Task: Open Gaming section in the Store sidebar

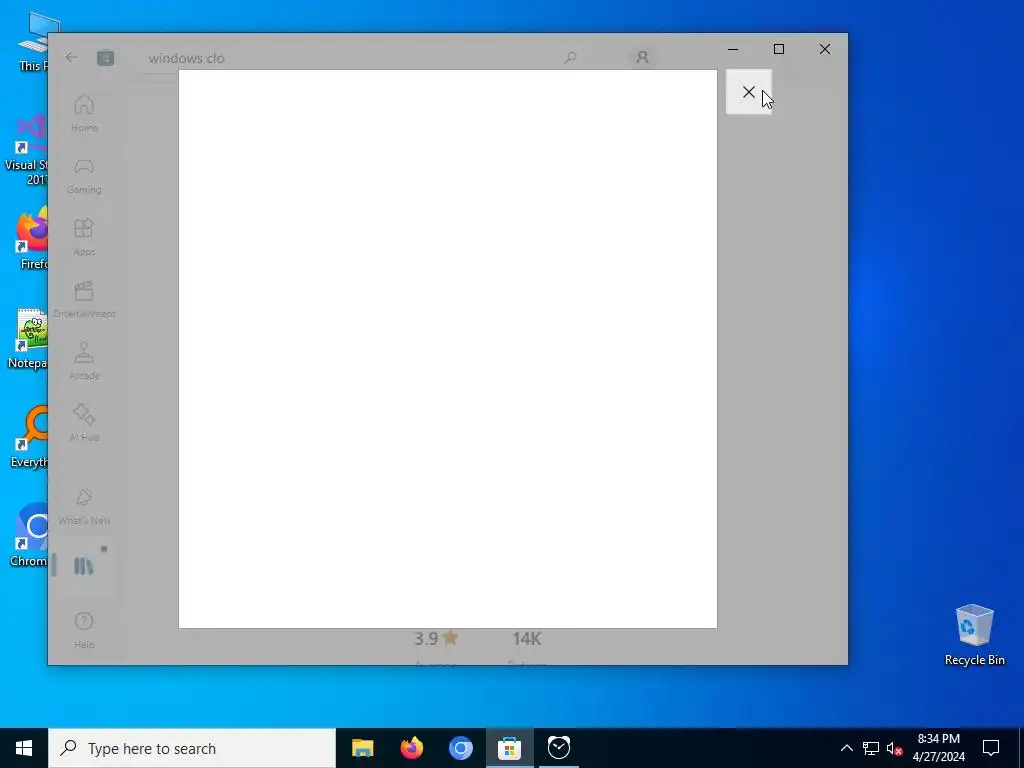Action: (x=84, y=176)
